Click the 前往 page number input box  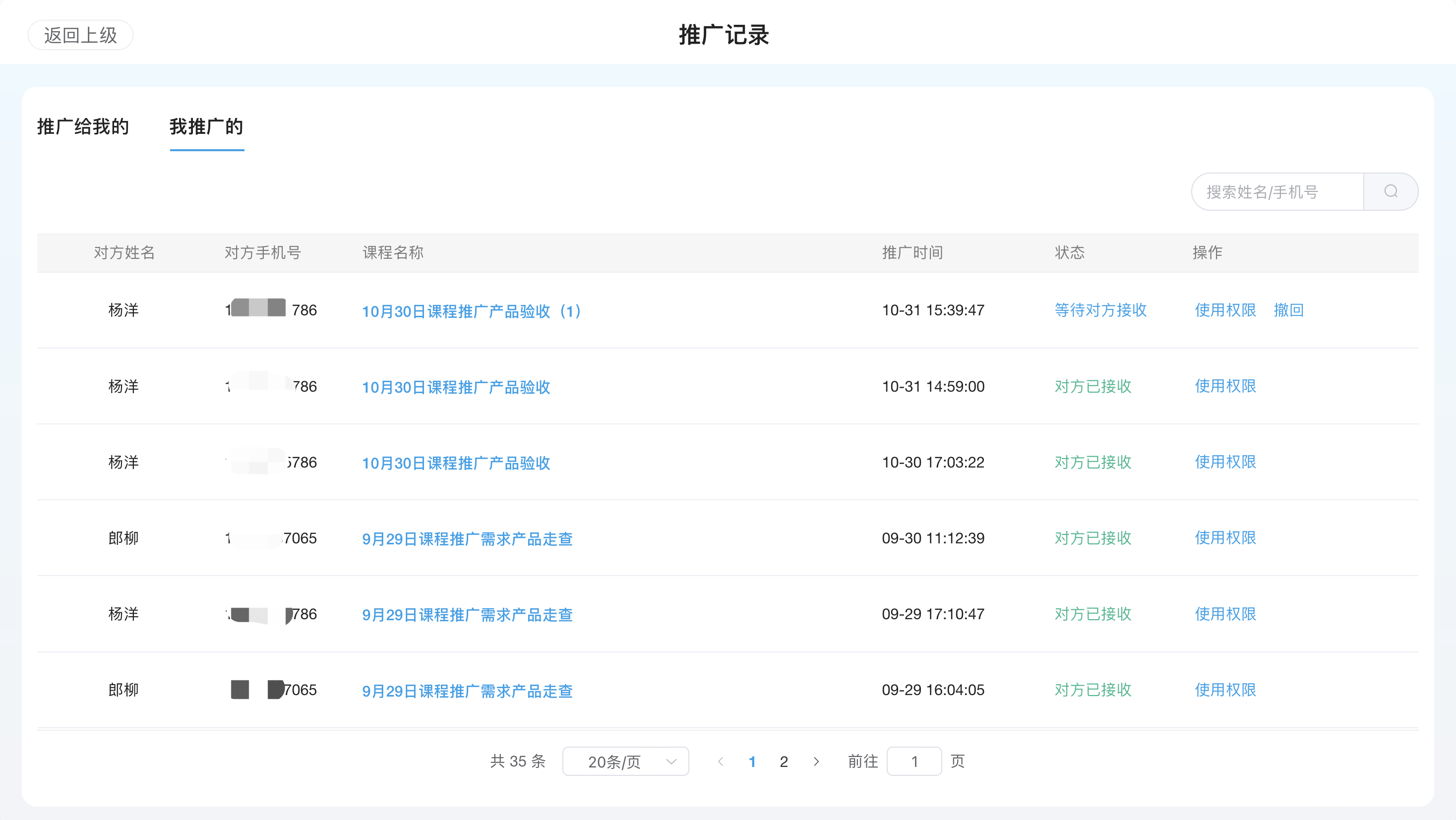[914, 761]
